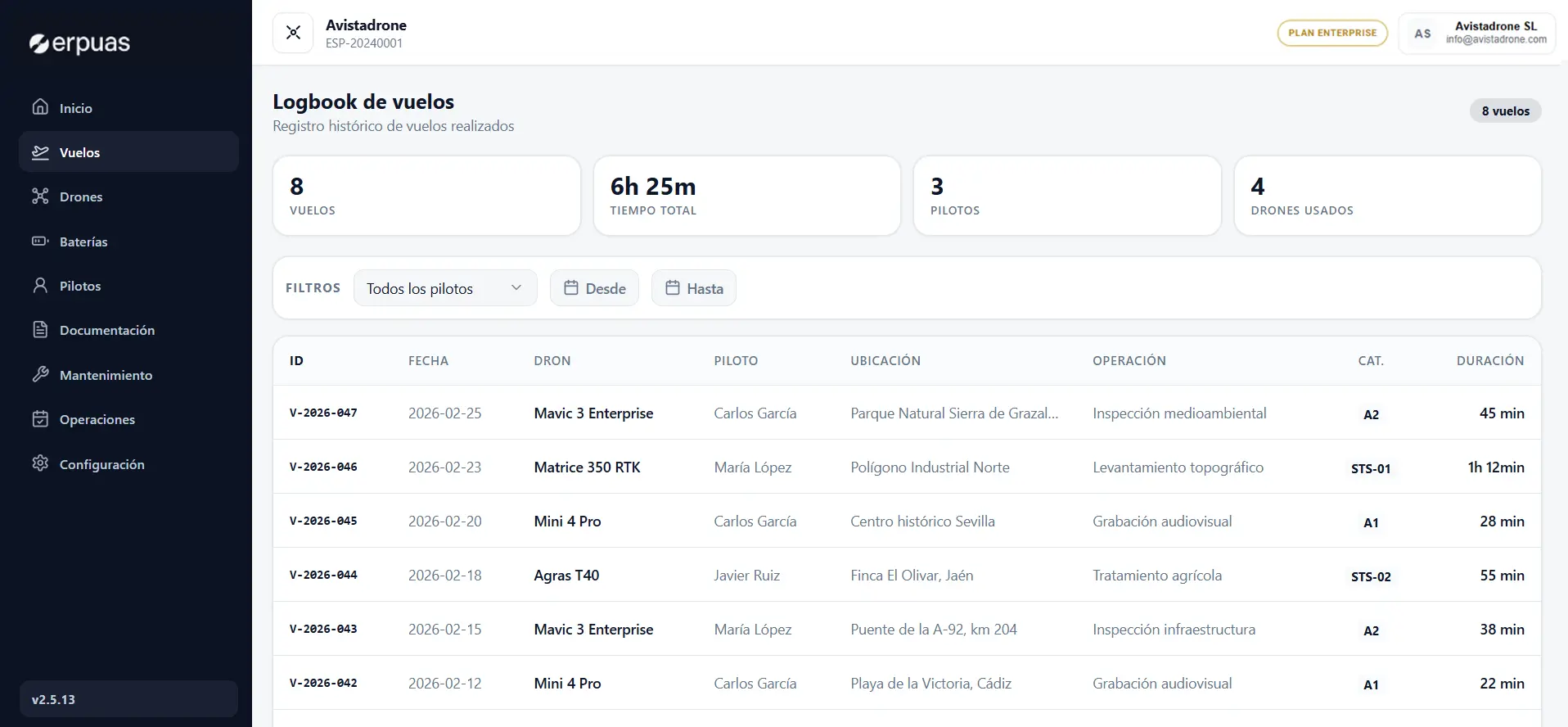Click the Avistadrone drone logo icon

coord(293,33)
